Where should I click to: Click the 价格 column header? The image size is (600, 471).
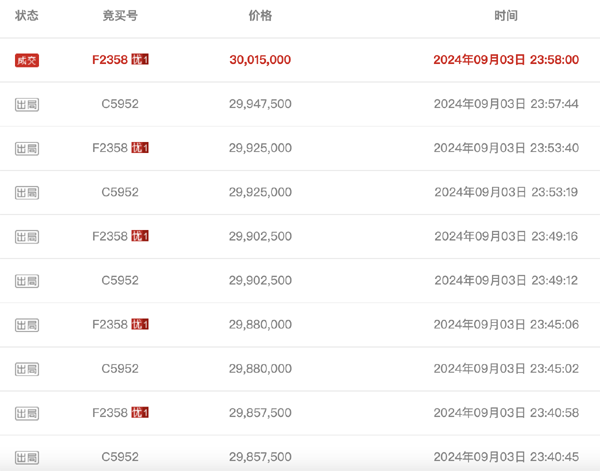260,16
